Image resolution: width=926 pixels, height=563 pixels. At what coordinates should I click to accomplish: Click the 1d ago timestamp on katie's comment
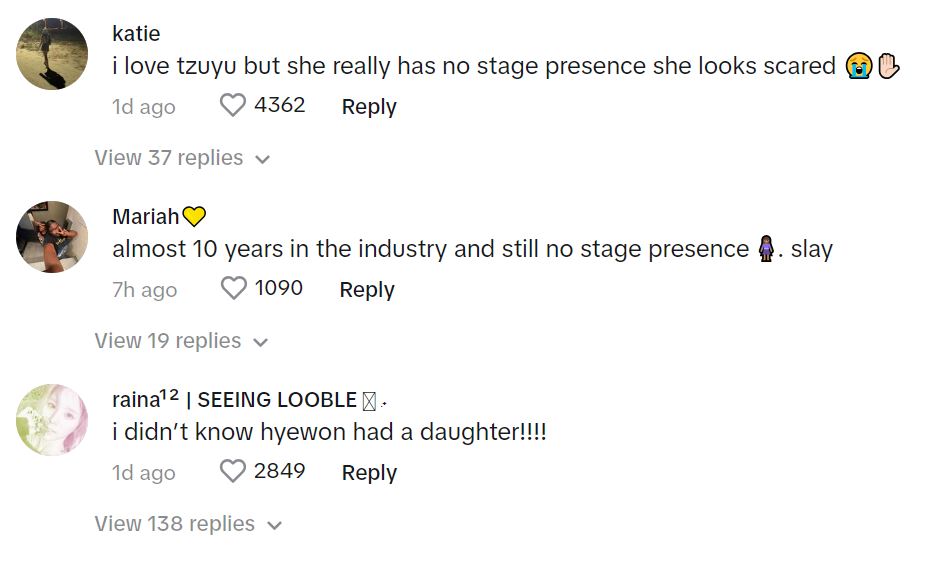click(x=144, y=106)
